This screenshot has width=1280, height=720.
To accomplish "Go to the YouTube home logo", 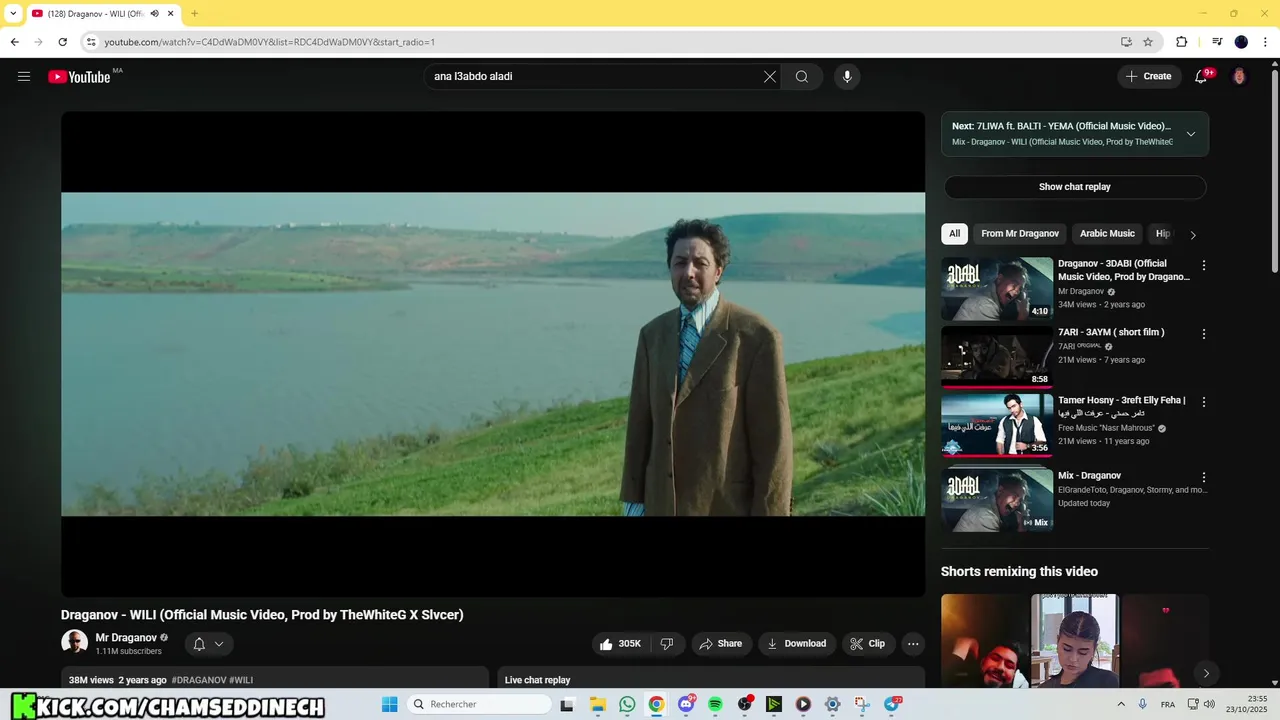I will pos(79,77).
